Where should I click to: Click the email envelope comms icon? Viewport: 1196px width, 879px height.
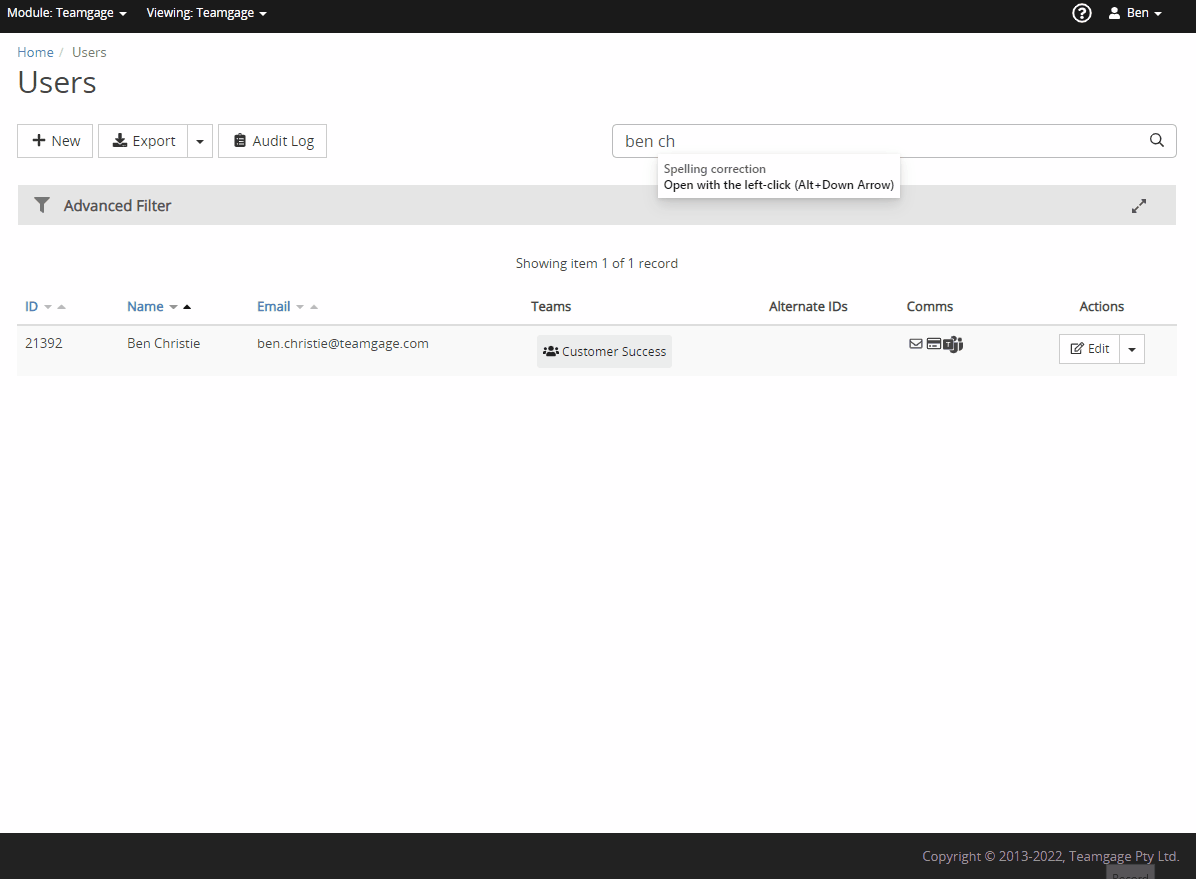[916, 344]
